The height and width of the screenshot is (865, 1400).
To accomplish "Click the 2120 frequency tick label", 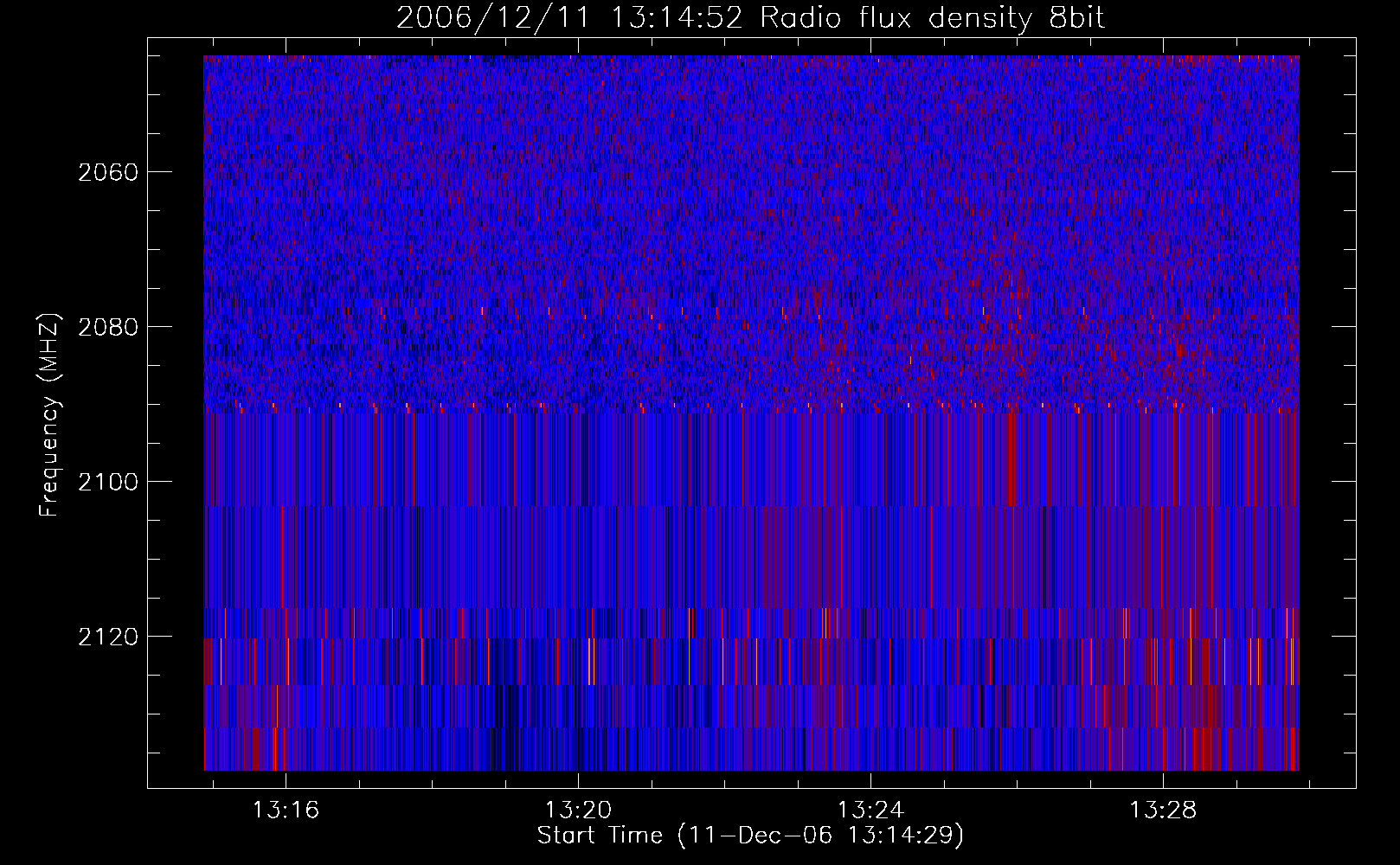I will [108, 637].
